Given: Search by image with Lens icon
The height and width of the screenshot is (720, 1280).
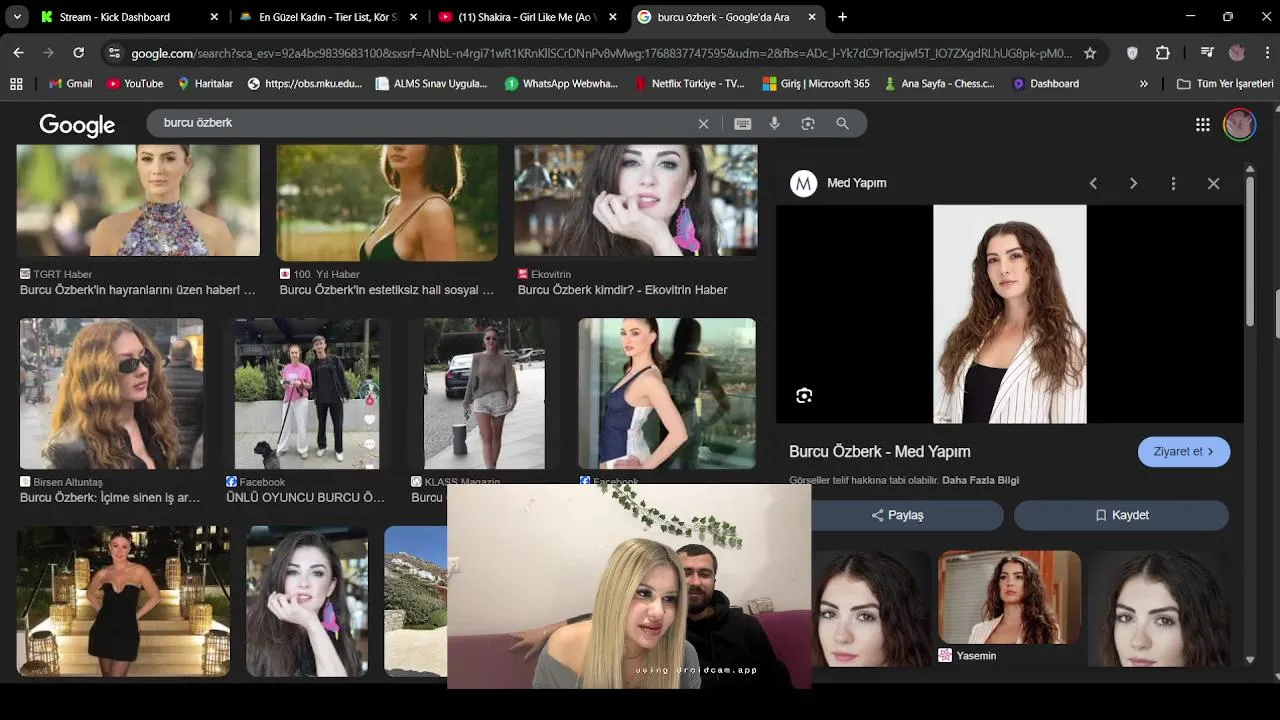Looking at the screenshot, I should tap(808, 124).
